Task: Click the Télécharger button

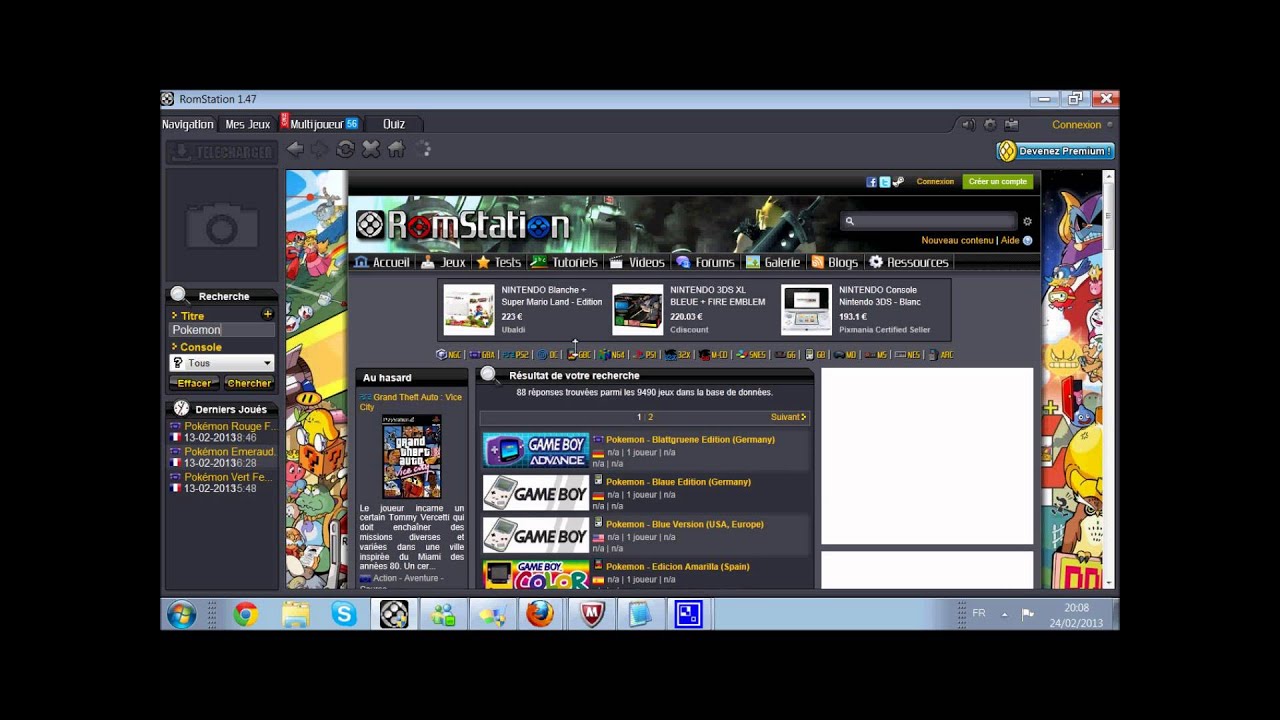Action: 221,152
